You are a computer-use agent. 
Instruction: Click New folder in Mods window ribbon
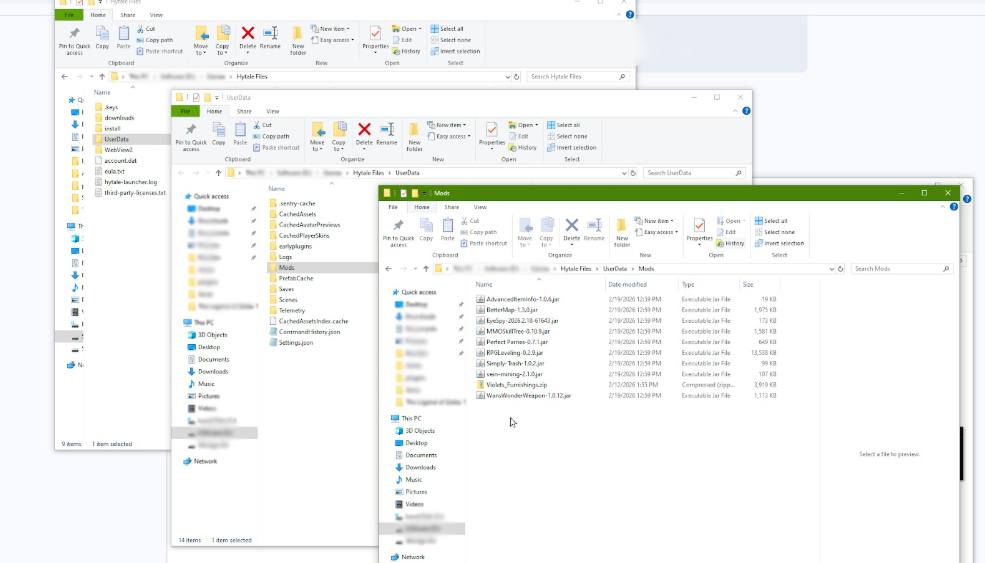coord(621,232)
